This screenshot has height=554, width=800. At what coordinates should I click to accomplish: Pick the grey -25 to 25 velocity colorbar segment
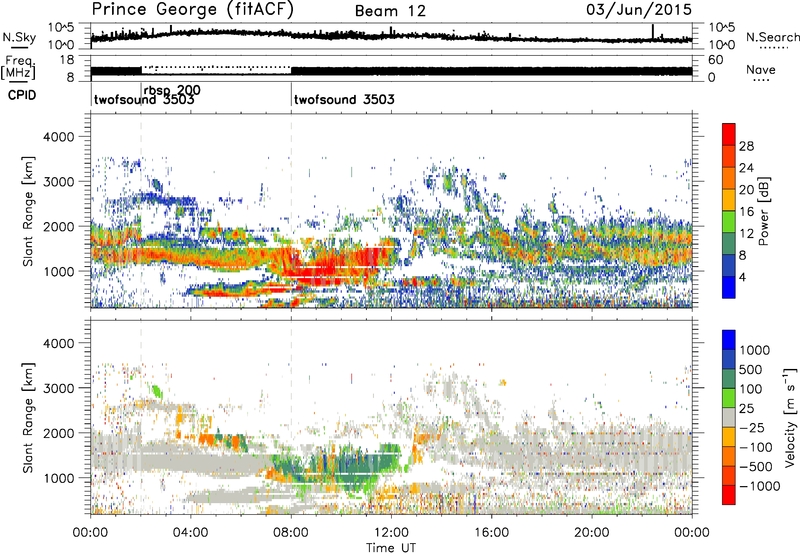pos(729,418)
